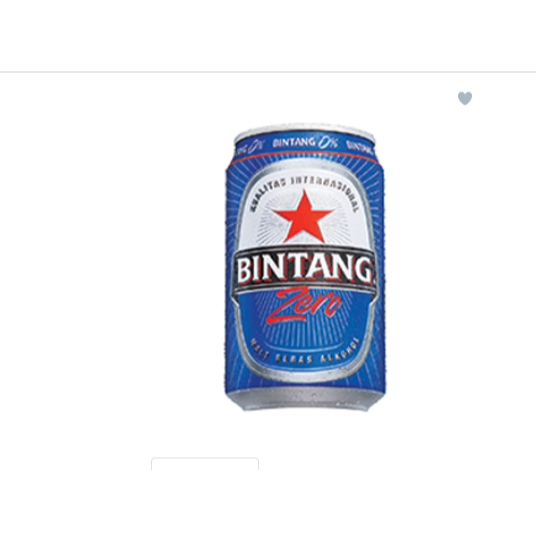Click the Bintang 0% text on can rim
Image resolution: width=536 pixels, height=536 pixels.
coord(305,143)
